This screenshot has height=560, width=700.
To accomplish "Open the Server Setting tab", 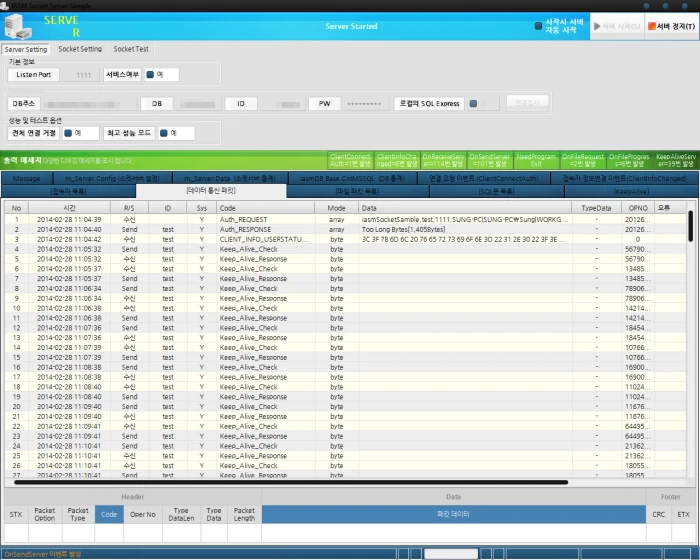I will tap(25, 49).
